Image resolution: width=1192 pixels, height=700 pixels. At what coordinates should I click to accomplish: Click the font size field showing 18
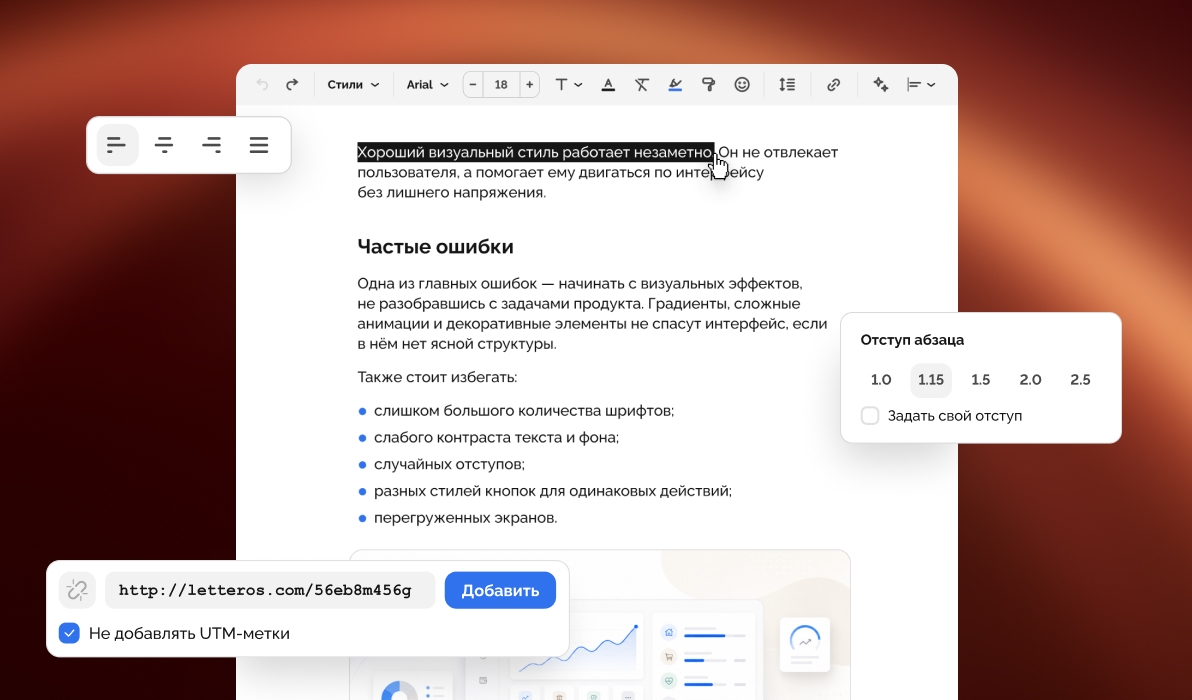pyautogui.click(x=501, y=85)
